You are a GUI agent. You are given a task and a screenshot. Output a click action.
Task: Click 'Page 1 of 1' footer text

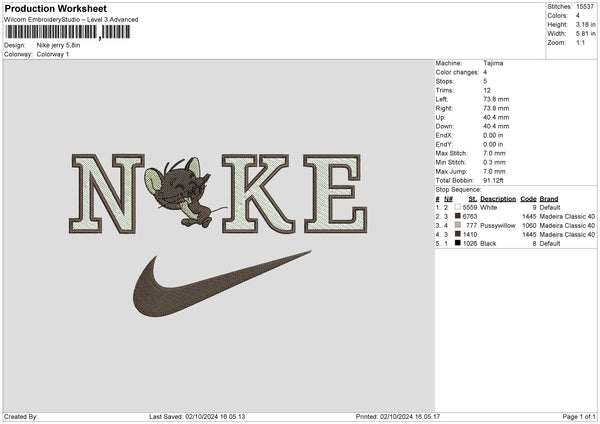[x=579, y=417]
